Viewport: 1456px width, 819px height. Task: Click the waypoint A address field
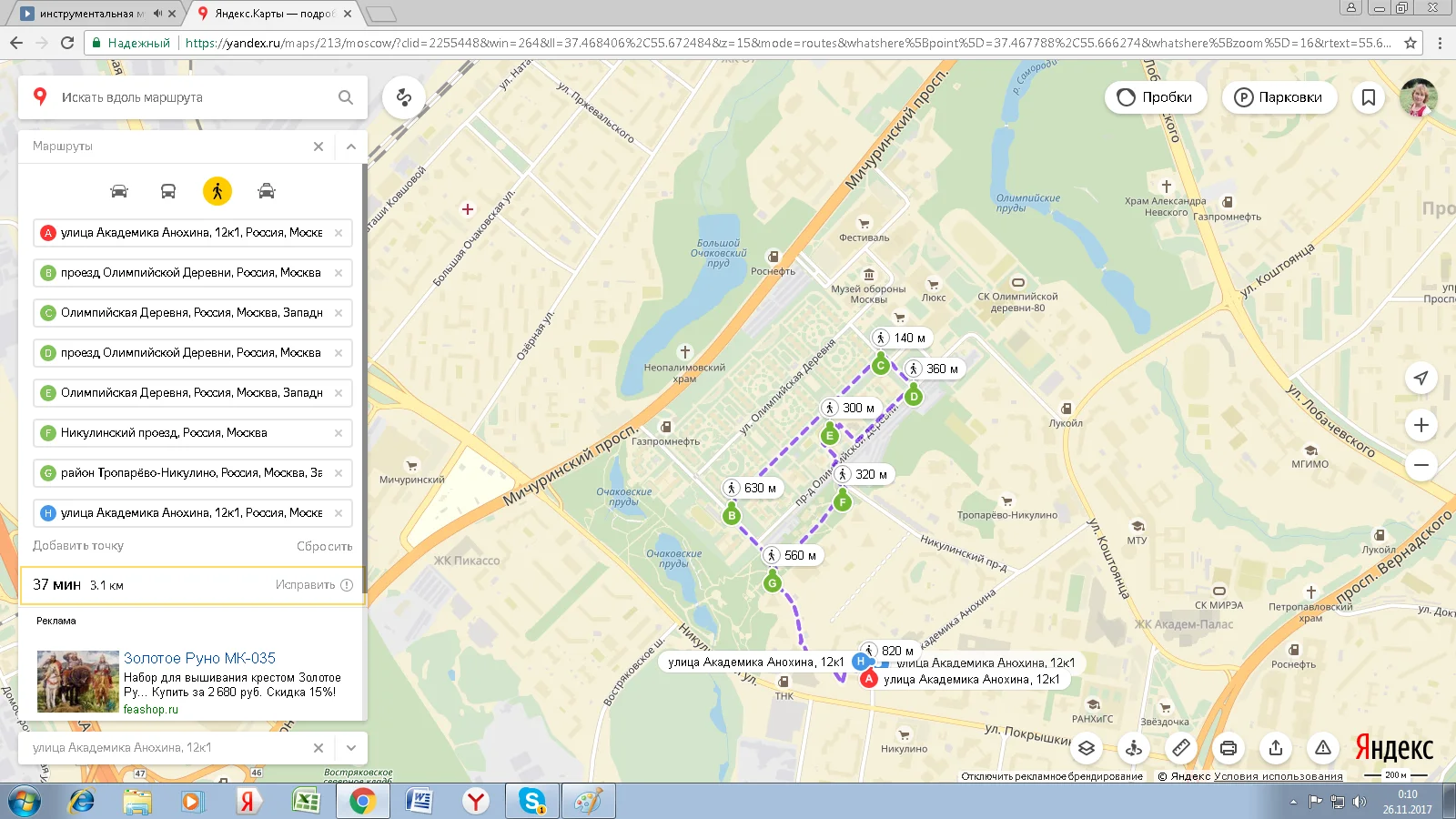point(193,233)
